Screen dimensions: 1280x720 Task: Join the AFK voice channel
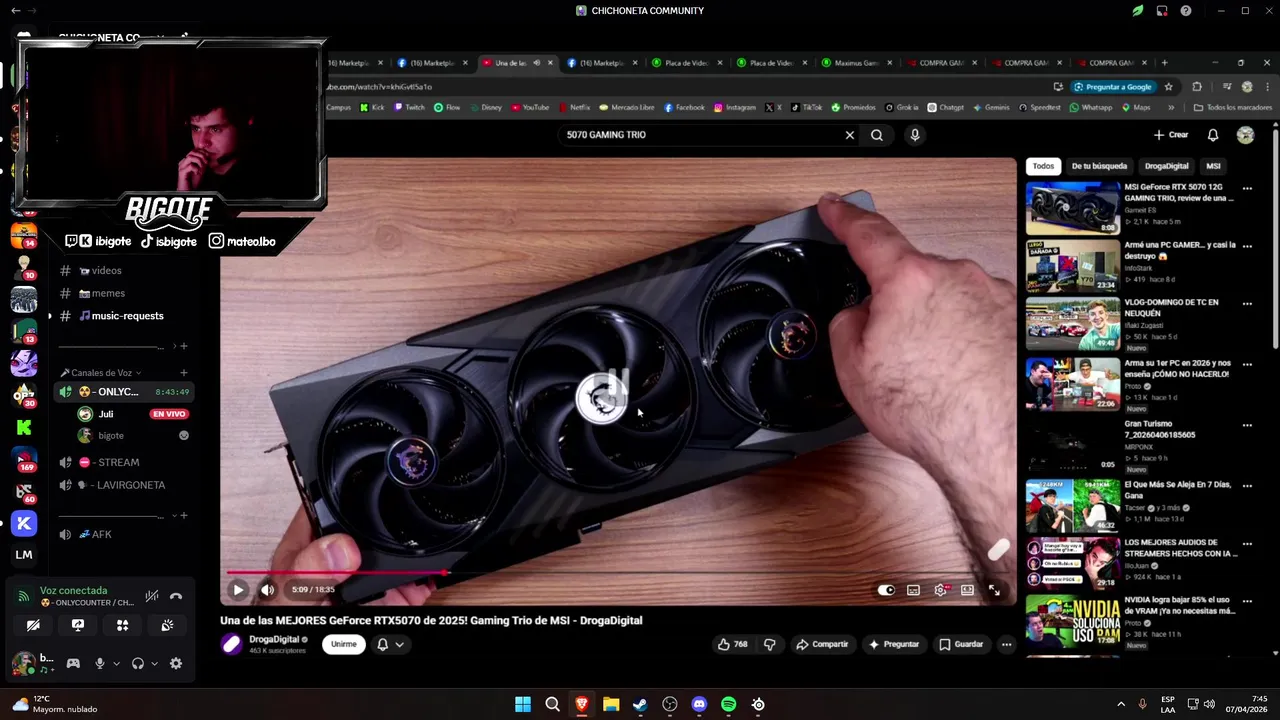(x=100, y=535)
